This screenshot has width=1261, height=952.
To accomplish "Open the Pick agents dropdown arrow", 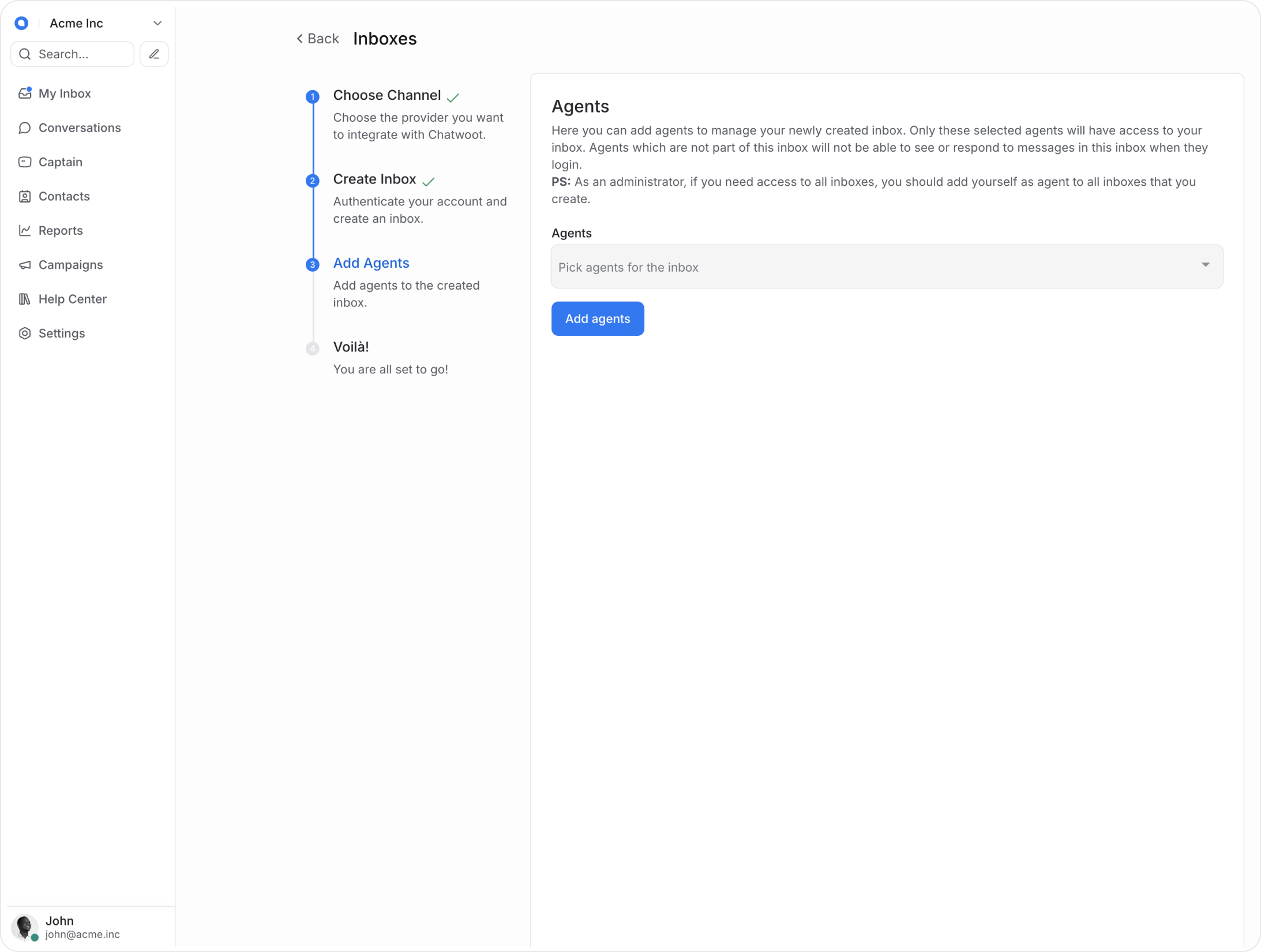I will [x=1205, y=265].
